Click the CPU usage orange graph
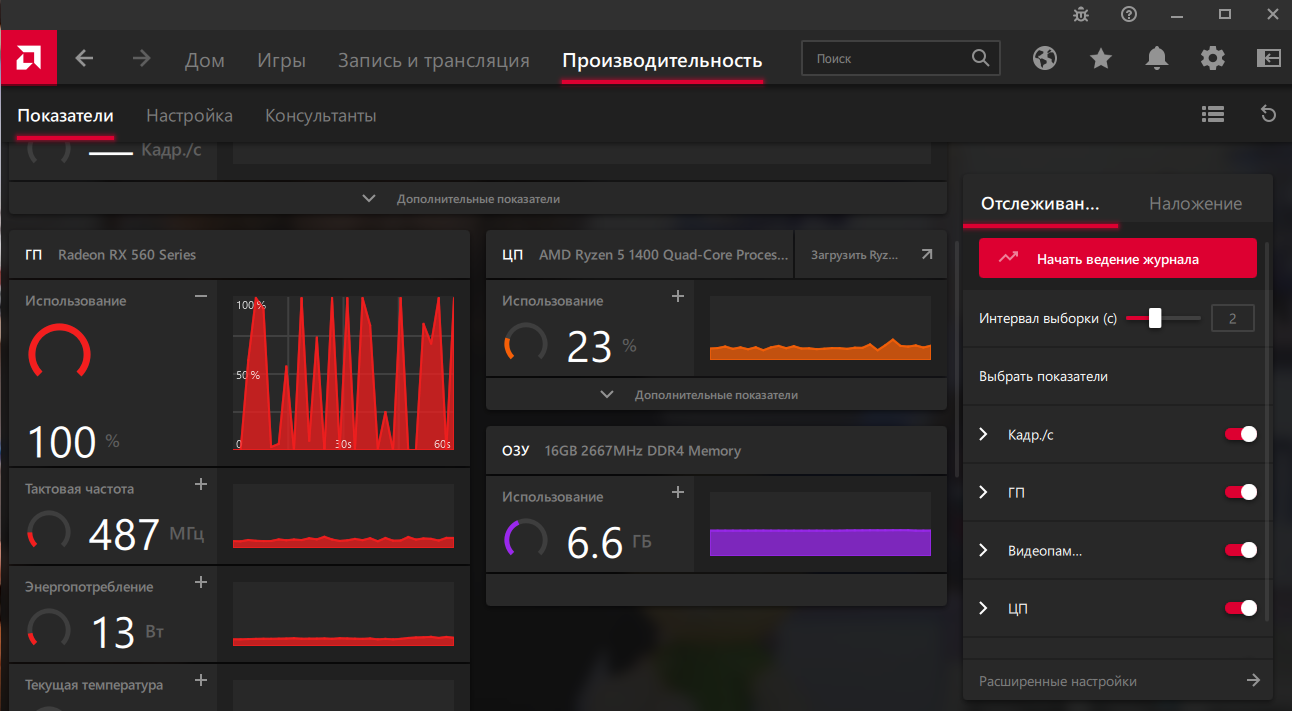1292x711 pixels. coord(820,328)
